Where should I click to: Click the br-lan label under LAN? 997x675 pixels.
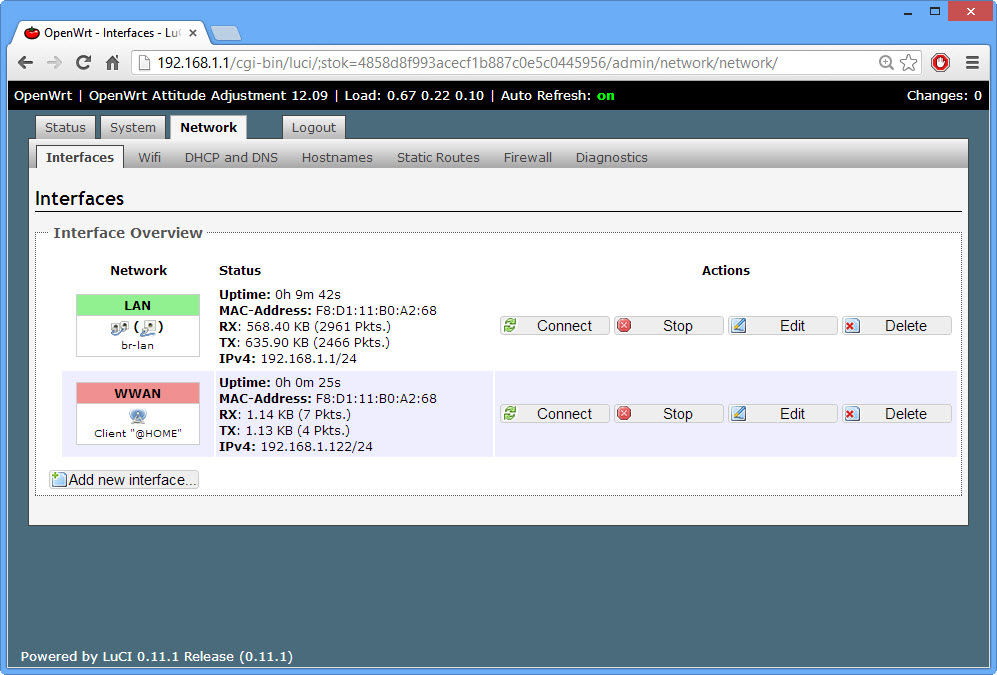[x=137, y=345]
